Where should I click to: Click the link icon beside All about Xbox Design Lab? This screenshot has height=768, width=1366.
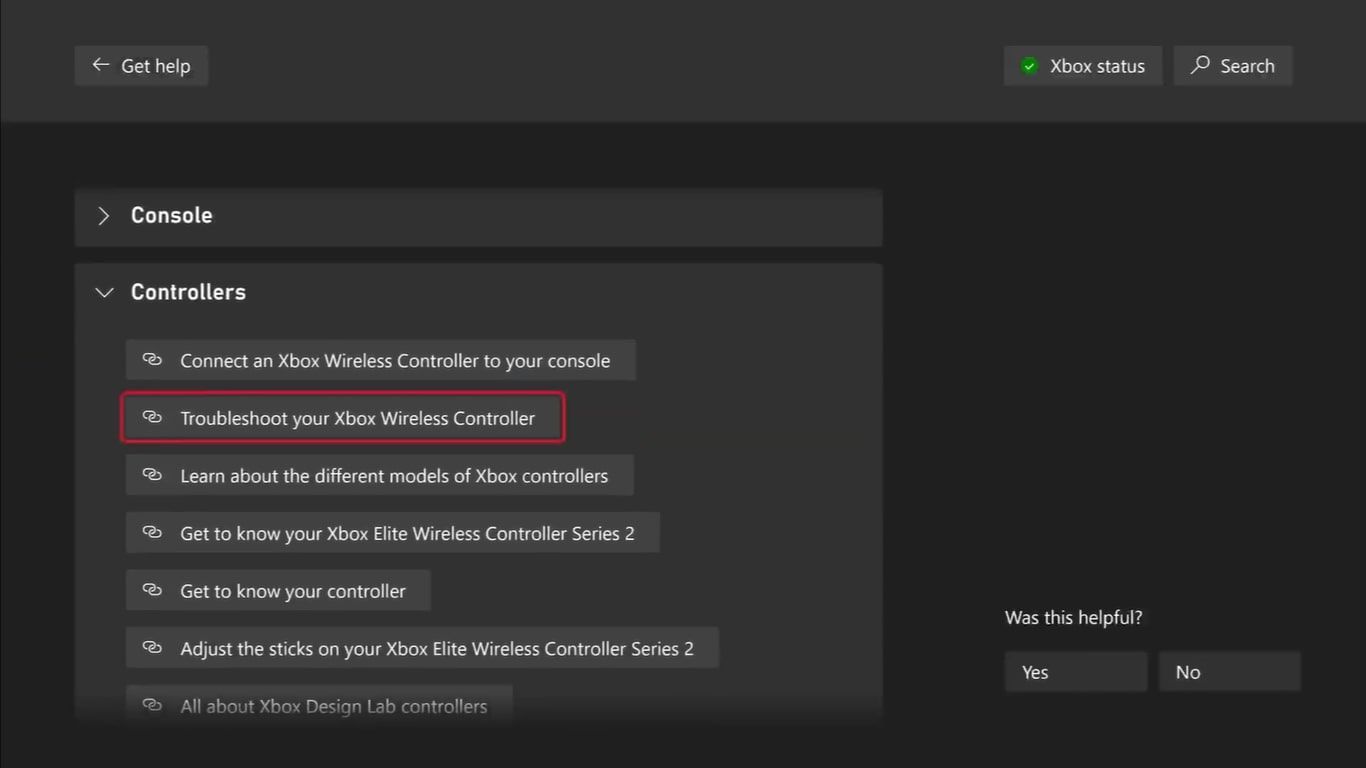click(152, 705)
